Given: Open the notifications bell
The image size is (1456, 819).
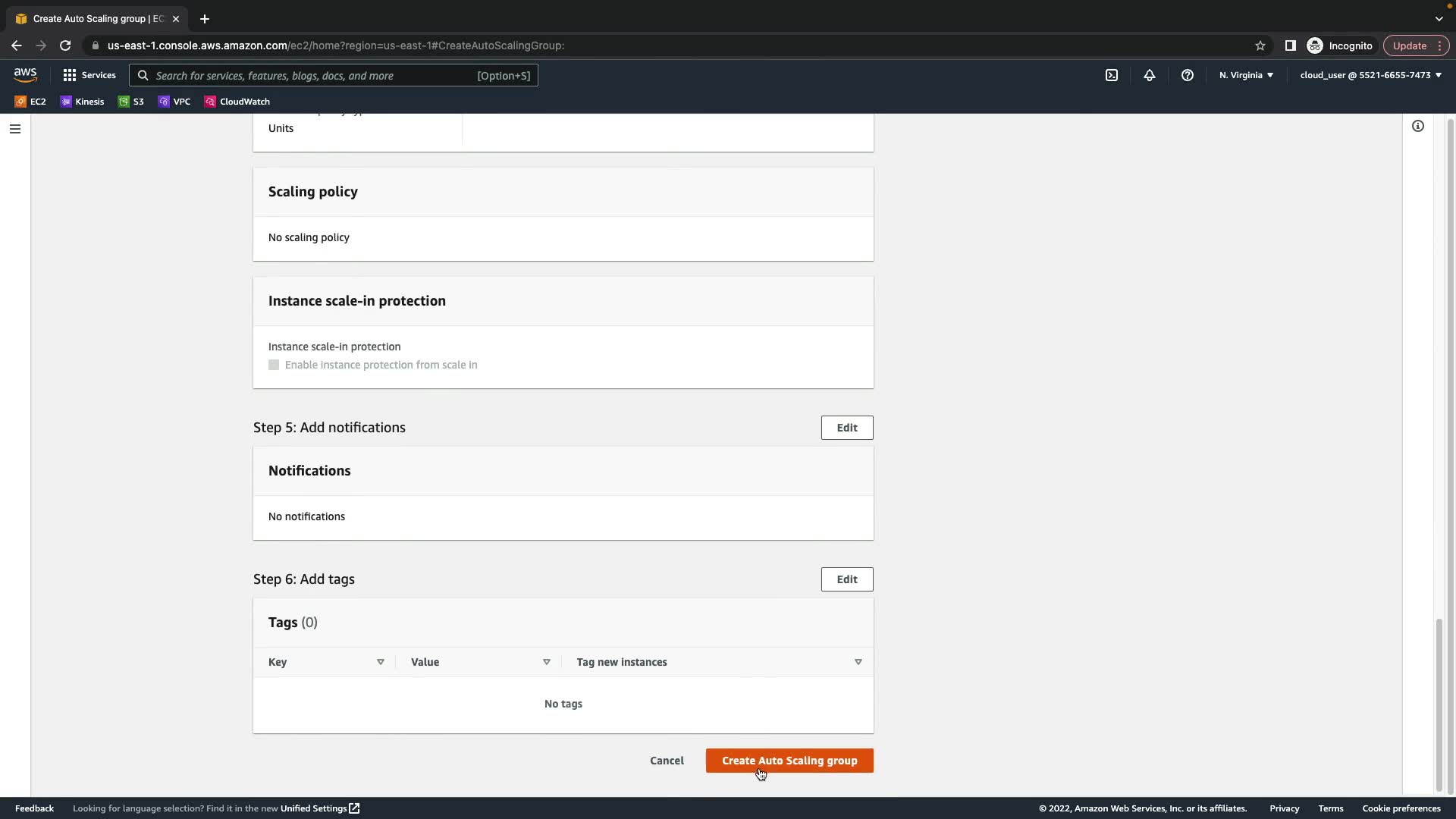Looking at the screenshot, I should (x=1150, y=75).
